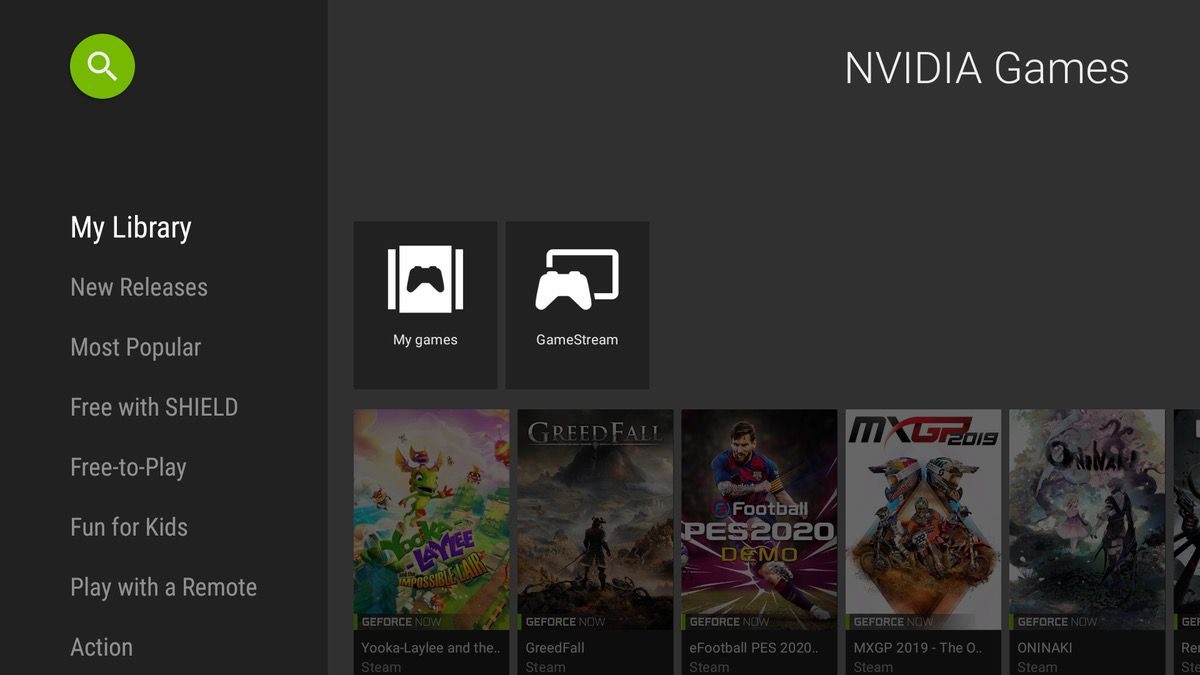Click GeForce NOW badge on eFootball PES

(728, 622)
